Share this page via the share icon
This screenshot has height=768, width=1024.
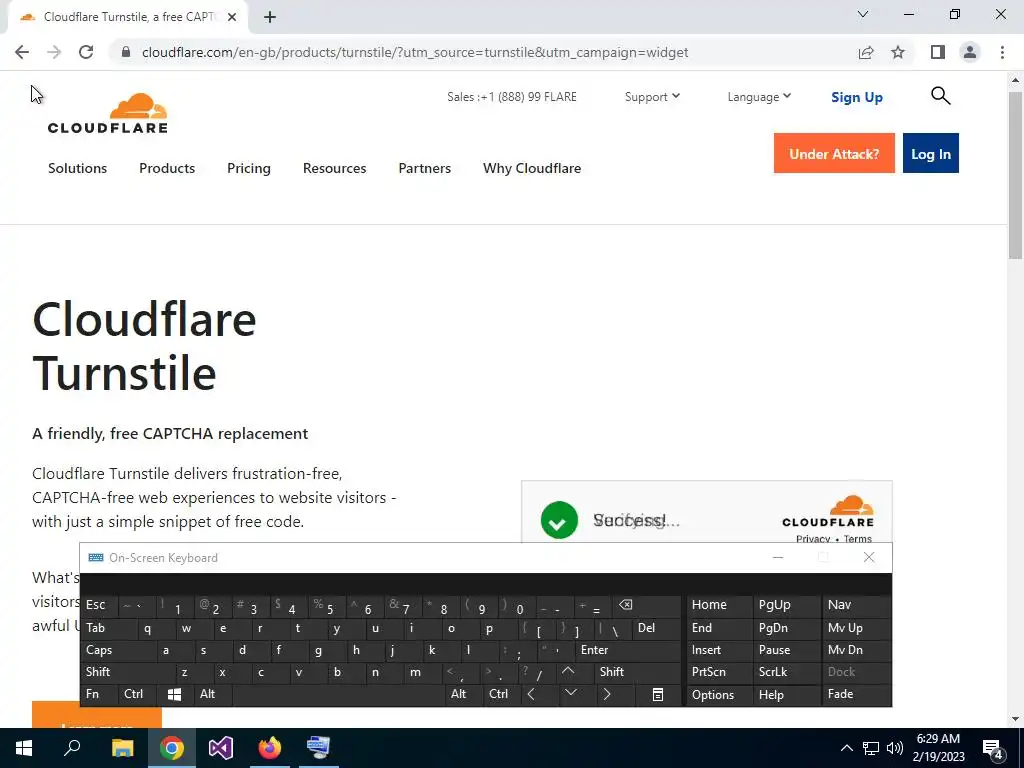click(866, 52)
